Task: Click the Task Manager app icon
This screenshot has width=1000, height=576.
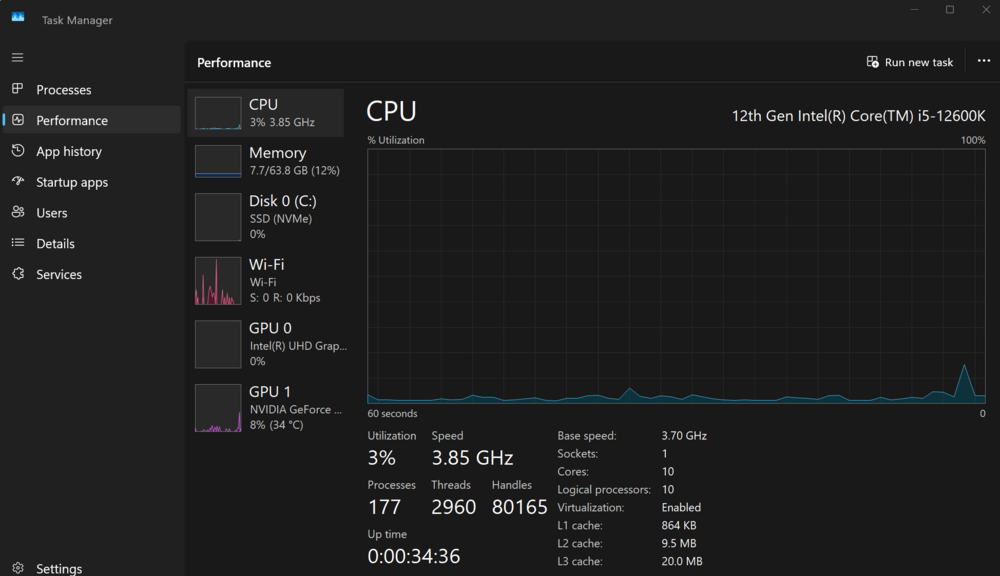Action: (x=18, y=19)
